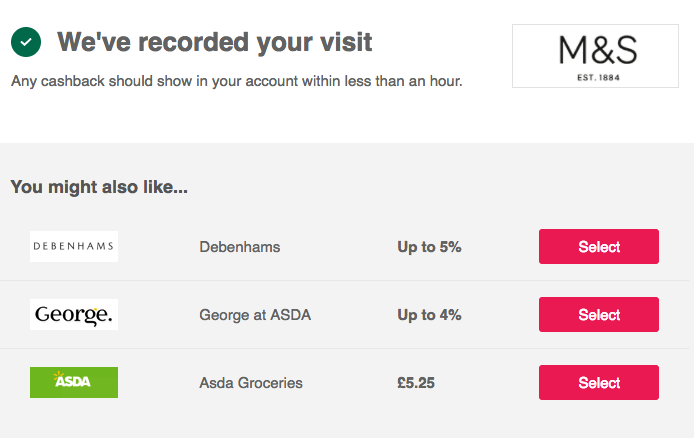Click the Up to 4% cashback rate
Viewport: 694px width, 438px height.
click(429, 315)
